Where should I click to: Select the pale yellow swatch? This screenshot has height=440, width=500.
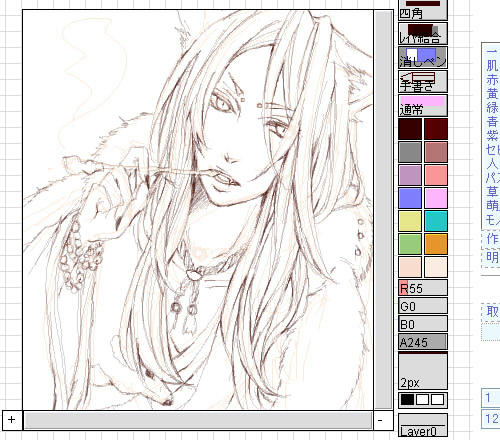point(410,221)
